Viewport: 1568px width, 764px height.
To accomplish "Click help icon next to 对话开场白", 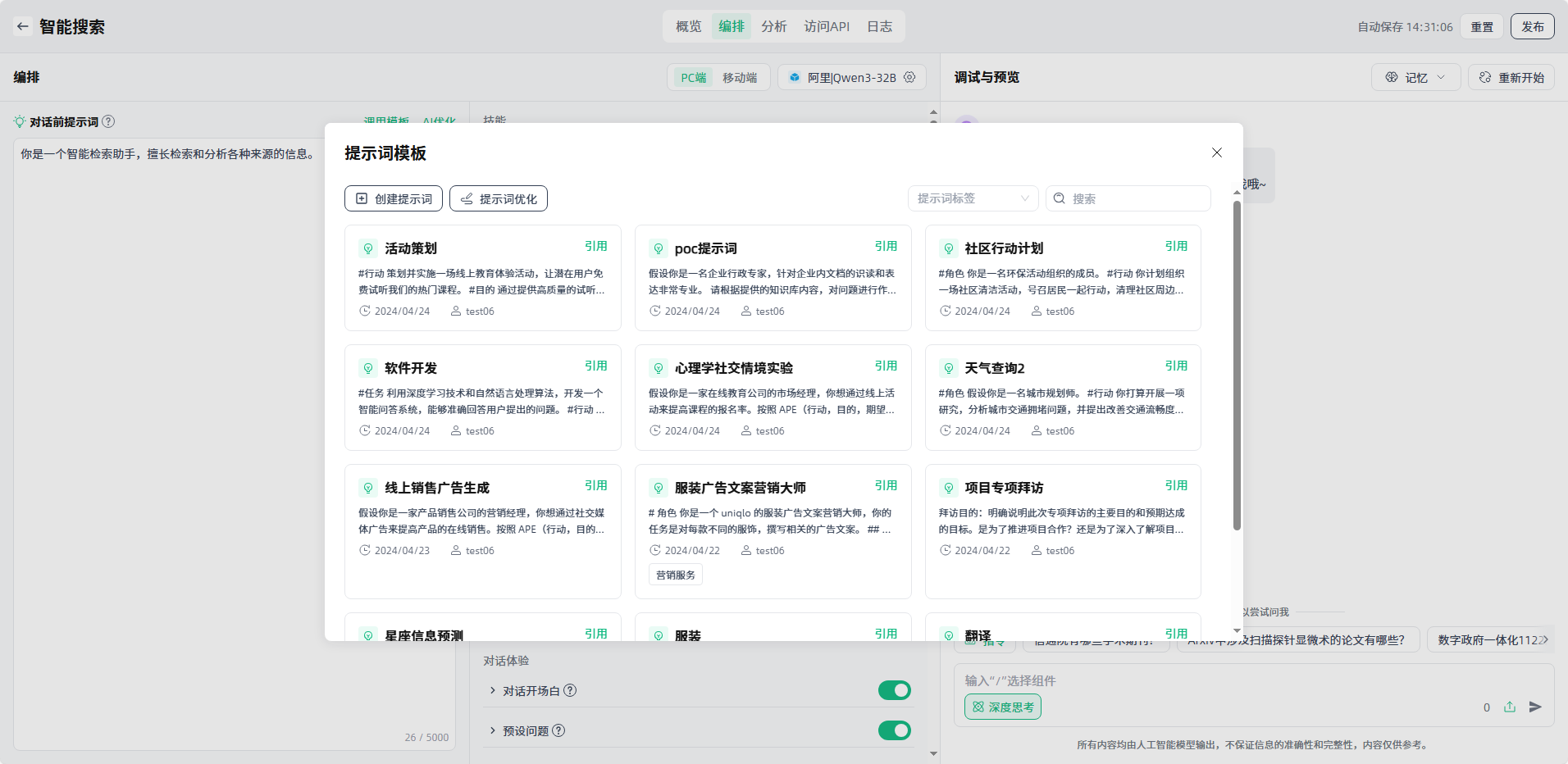I will point(570,690).
